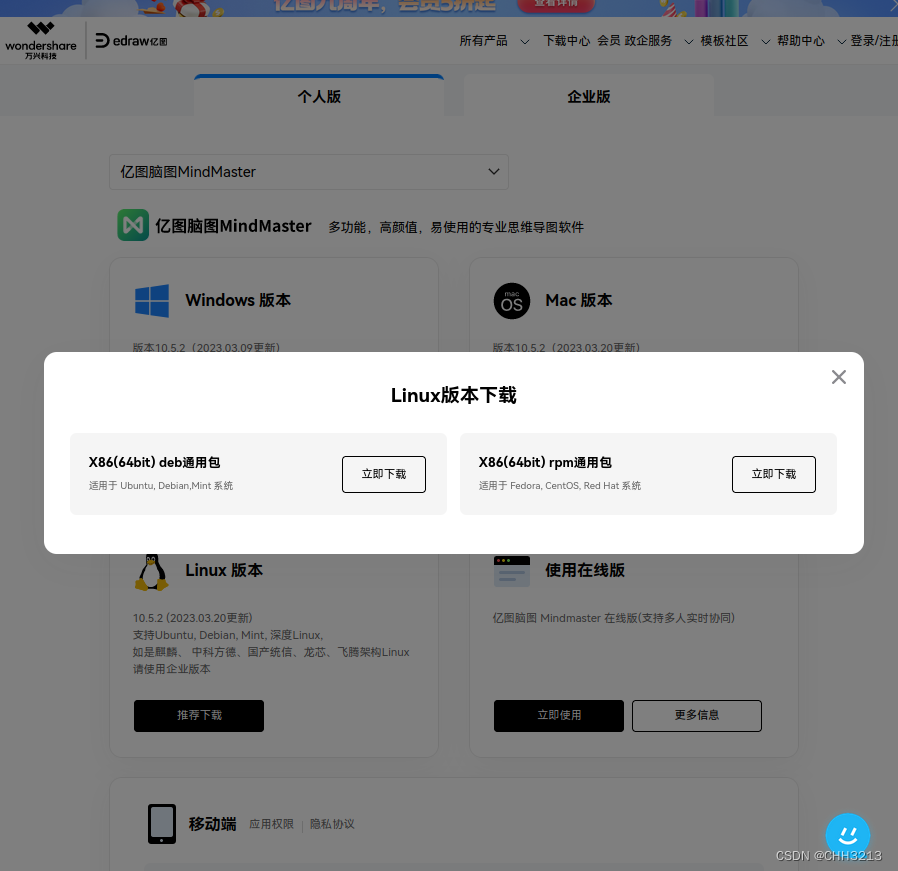898x871 pixels.
Task: Expand the 政企服务 chevron arrow
Action: point(688,41)
